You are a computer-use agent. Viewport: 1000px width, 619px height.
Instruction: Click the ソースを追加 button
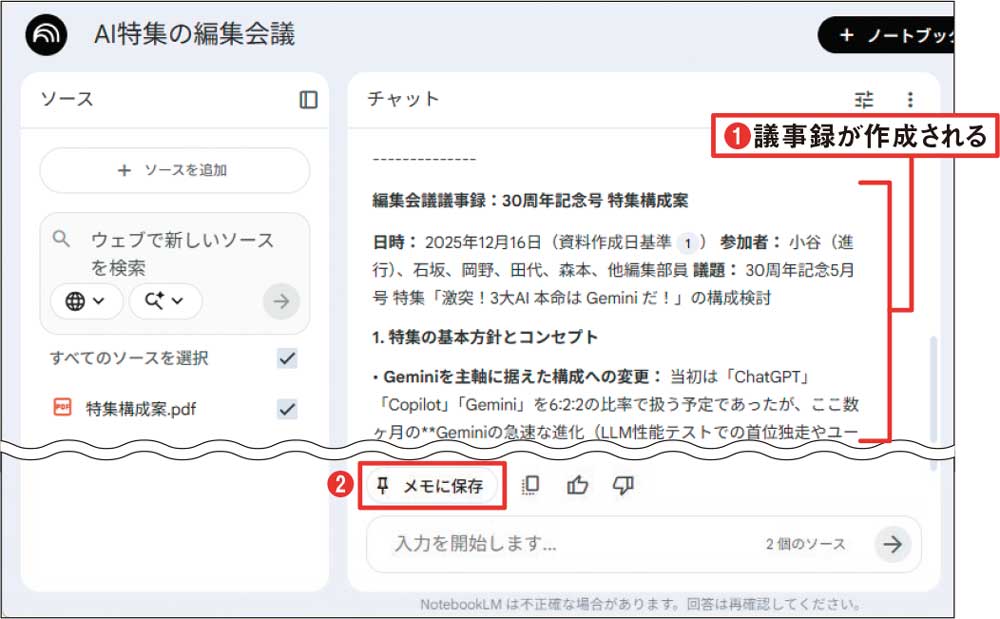pos(175,170)
